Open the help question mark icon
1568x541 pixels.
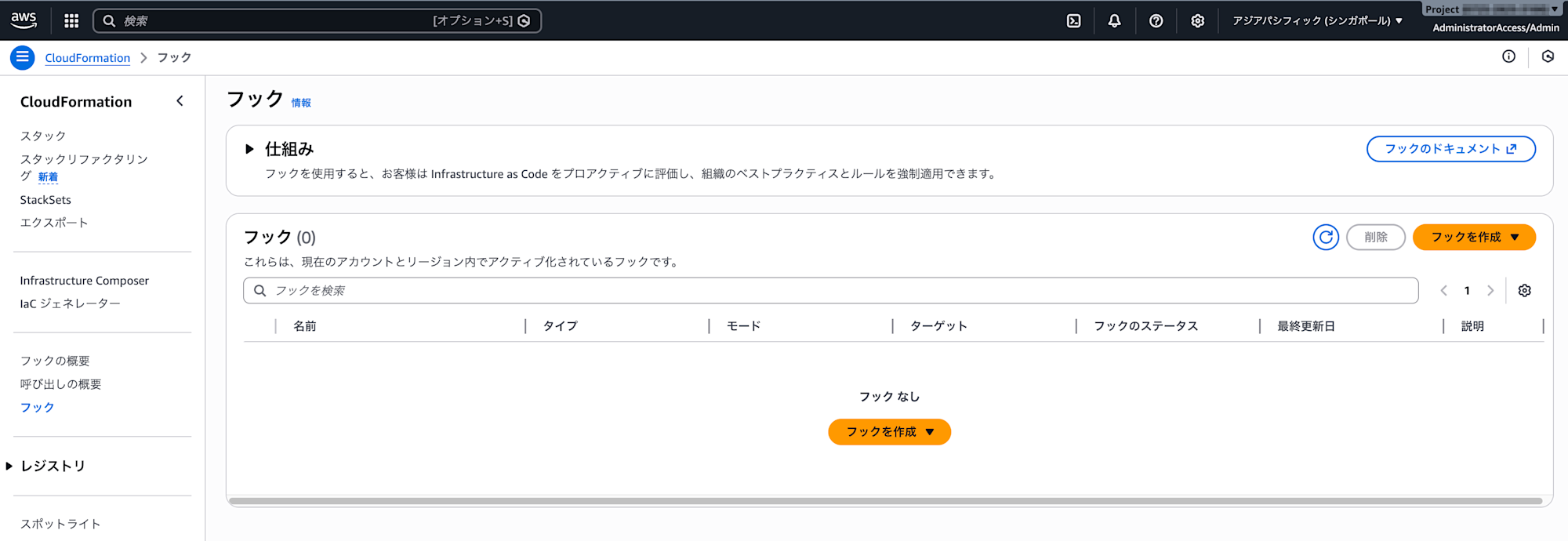tap(1156, 21)
